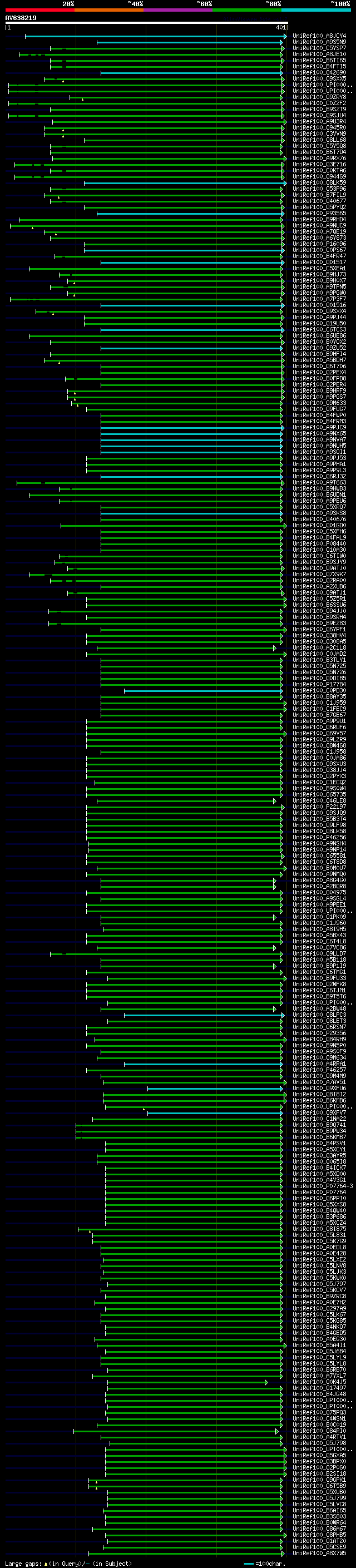
Task: Click the AV638219 query name
Action: [x=21, y=18]
